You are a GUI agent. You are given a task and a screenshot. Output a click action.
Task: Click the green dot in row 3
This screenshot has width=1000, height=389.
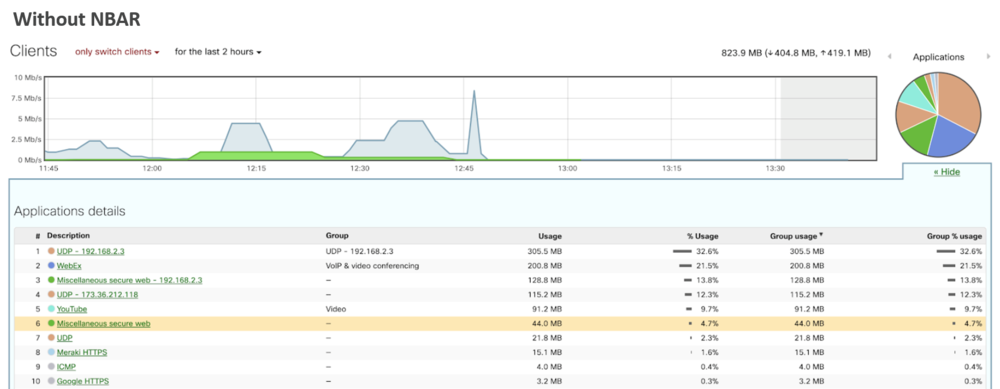[x=51, y=280]
